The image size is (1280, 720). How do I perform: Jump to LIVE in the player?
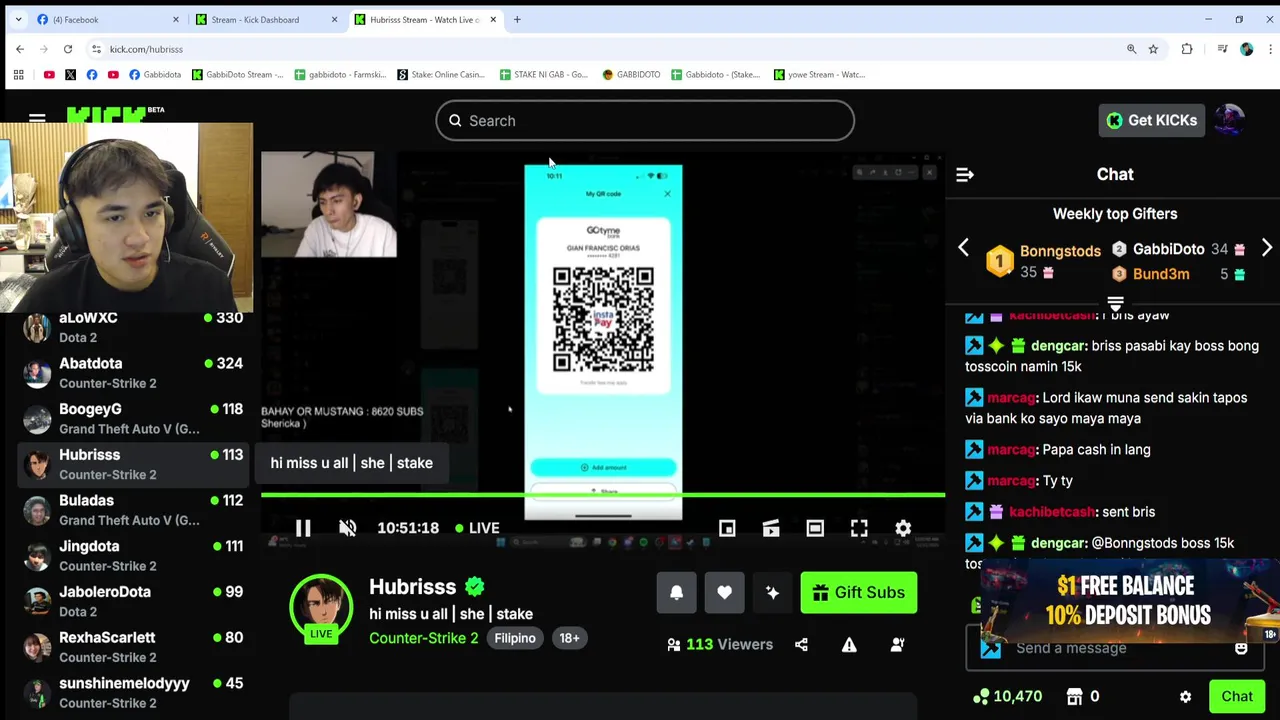(x=477, y=528)
